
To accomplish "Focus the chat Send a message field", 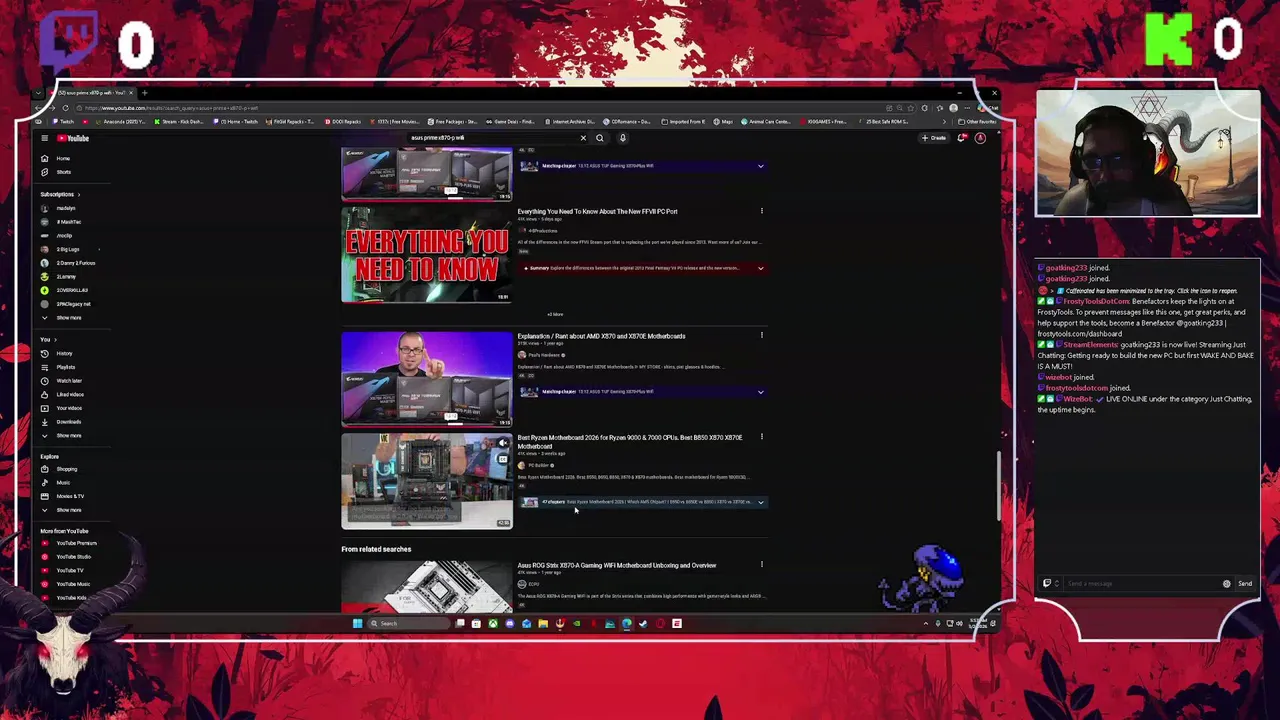I will click(x=1140, y=583).
